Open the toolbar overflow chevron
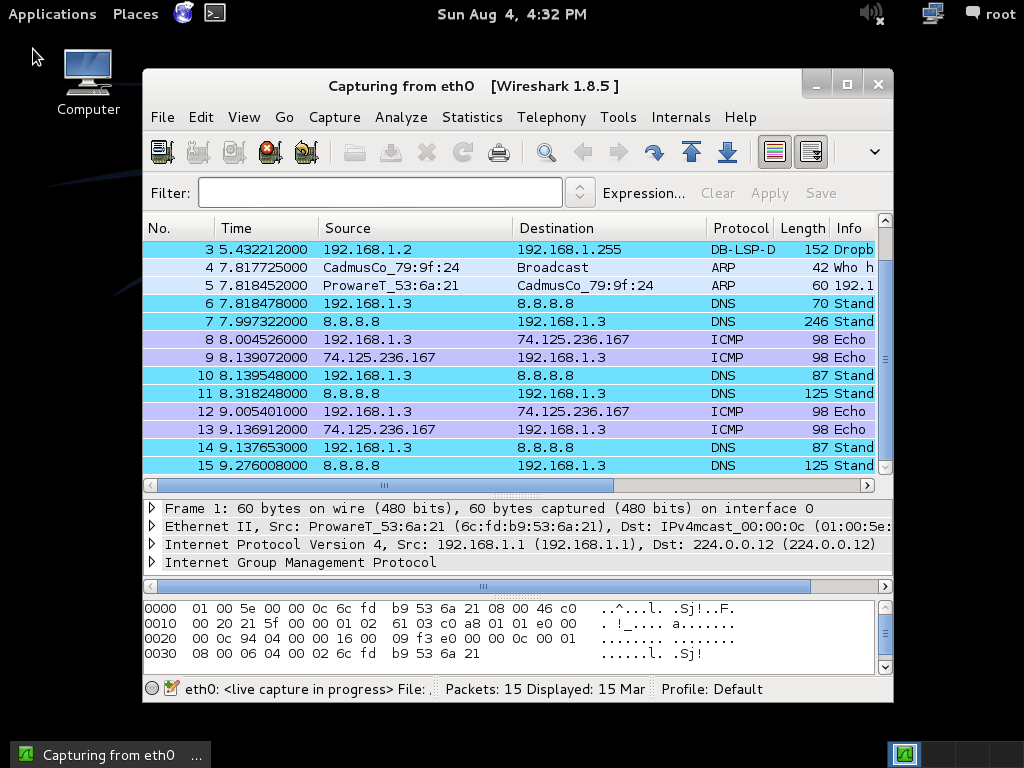1024x768 pixels. click(x=874, y=152)
